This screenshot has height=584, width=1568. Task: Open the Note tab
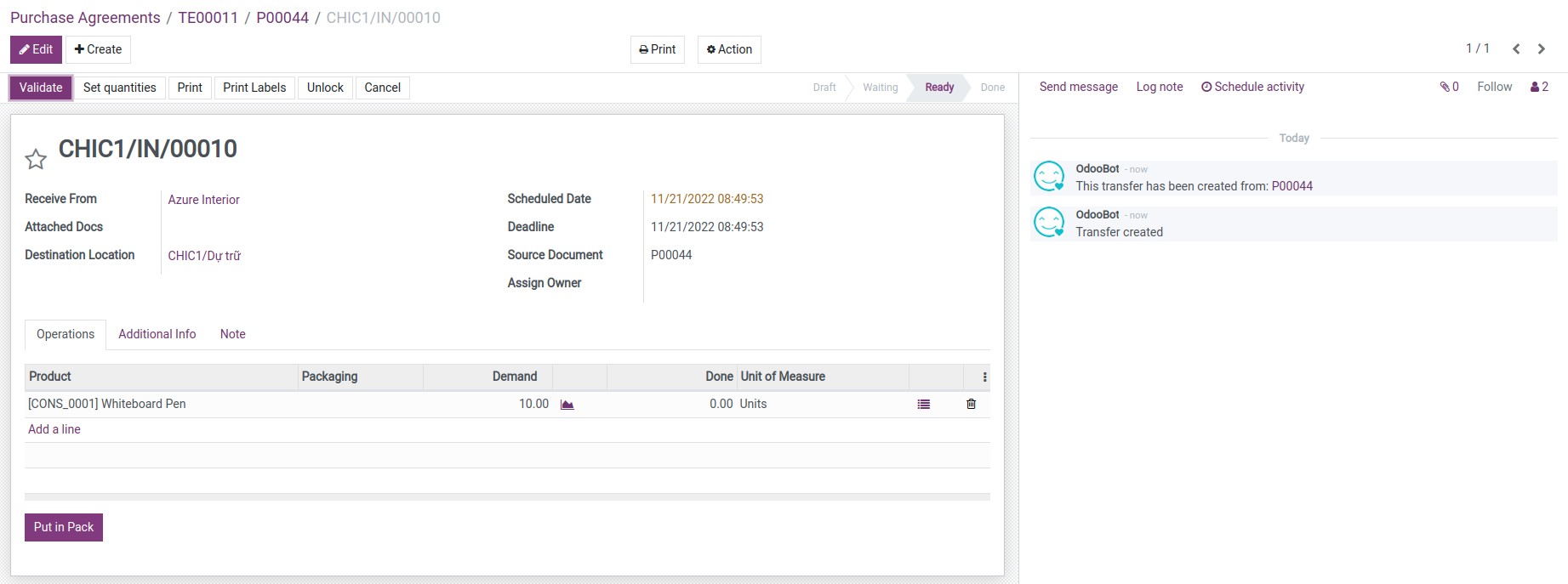[x=232, y=334]
